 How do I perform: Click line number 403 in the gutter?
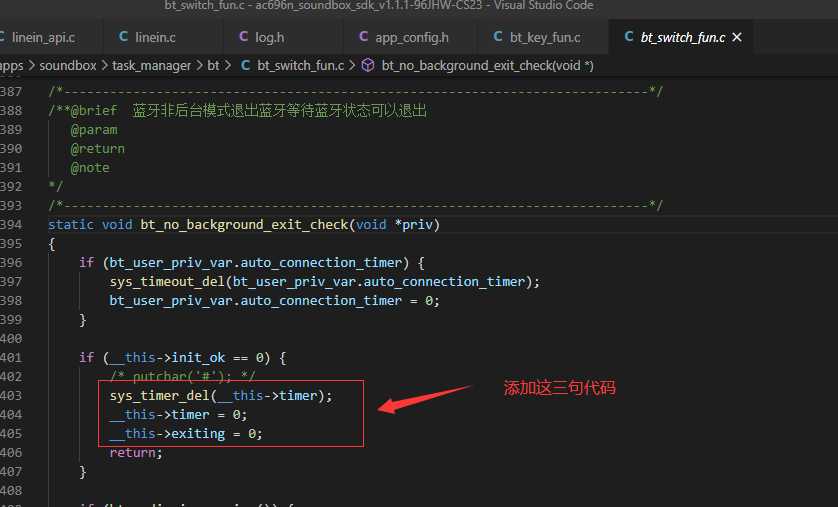pos(11,396)
